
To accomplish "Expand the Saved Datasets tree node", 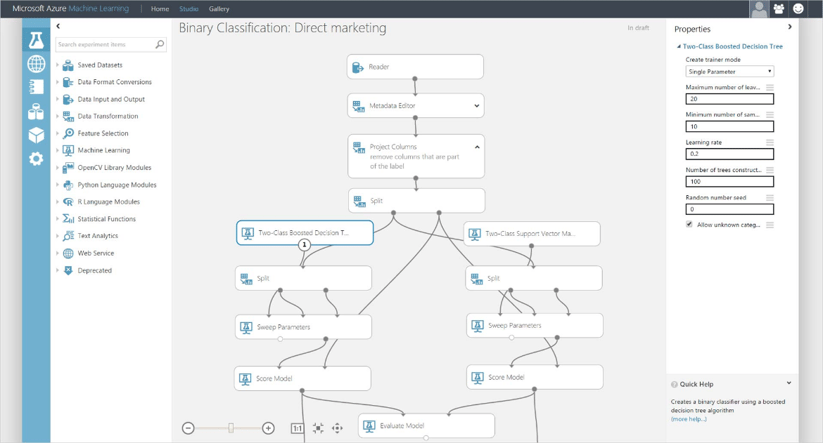I will point(58,65).
